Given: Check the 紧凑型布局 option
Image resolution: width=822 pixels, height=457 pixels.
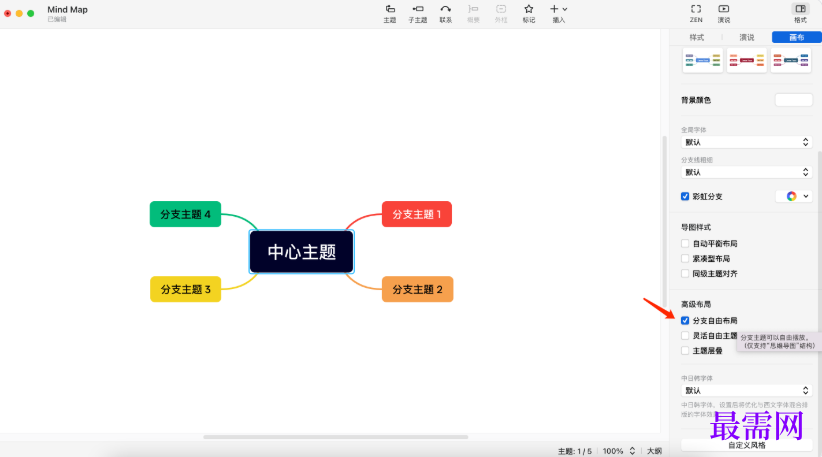Looking at the screenshot, I should pos(685,258).
